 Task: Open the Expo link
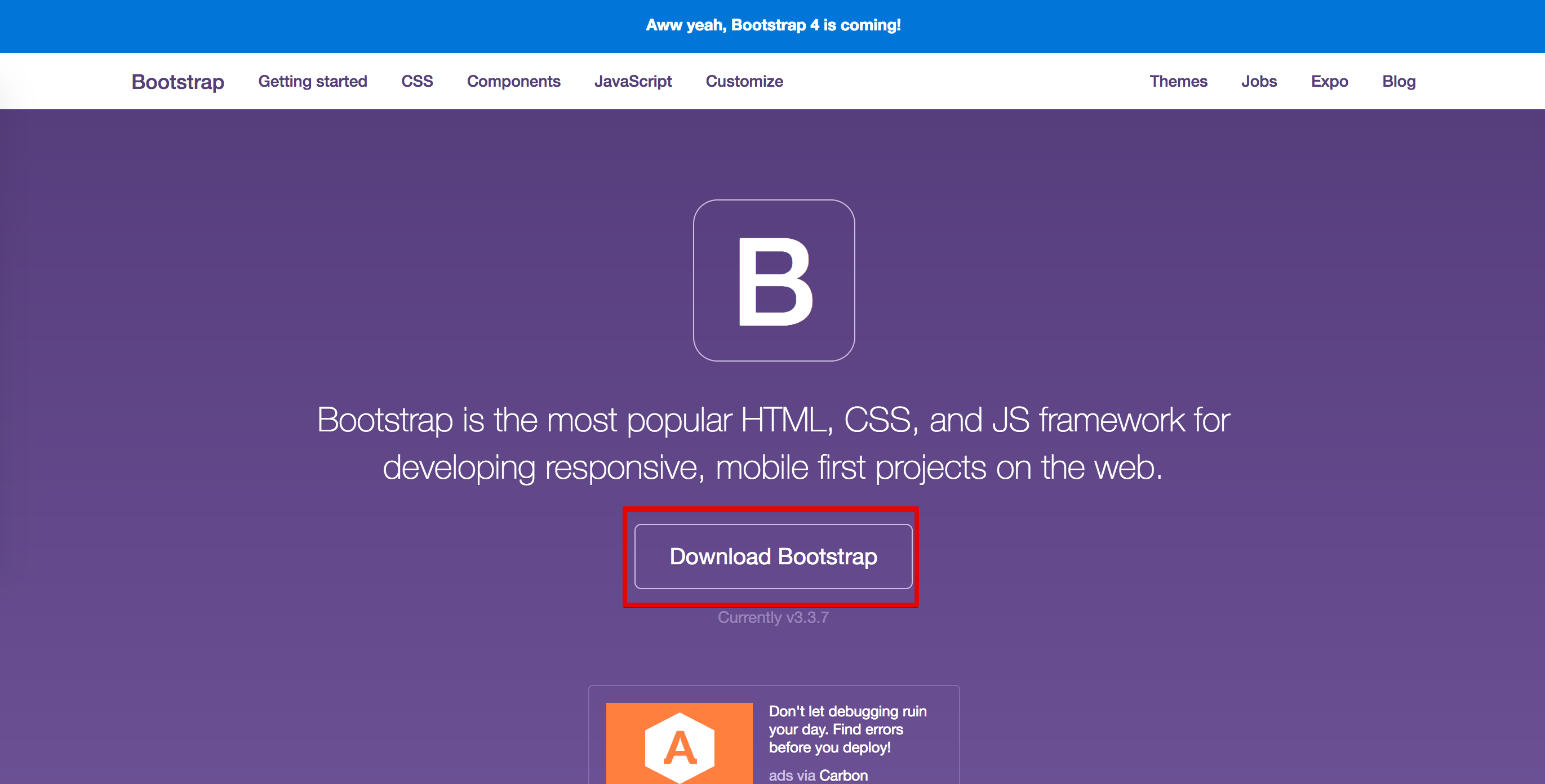click(1329, 82)
